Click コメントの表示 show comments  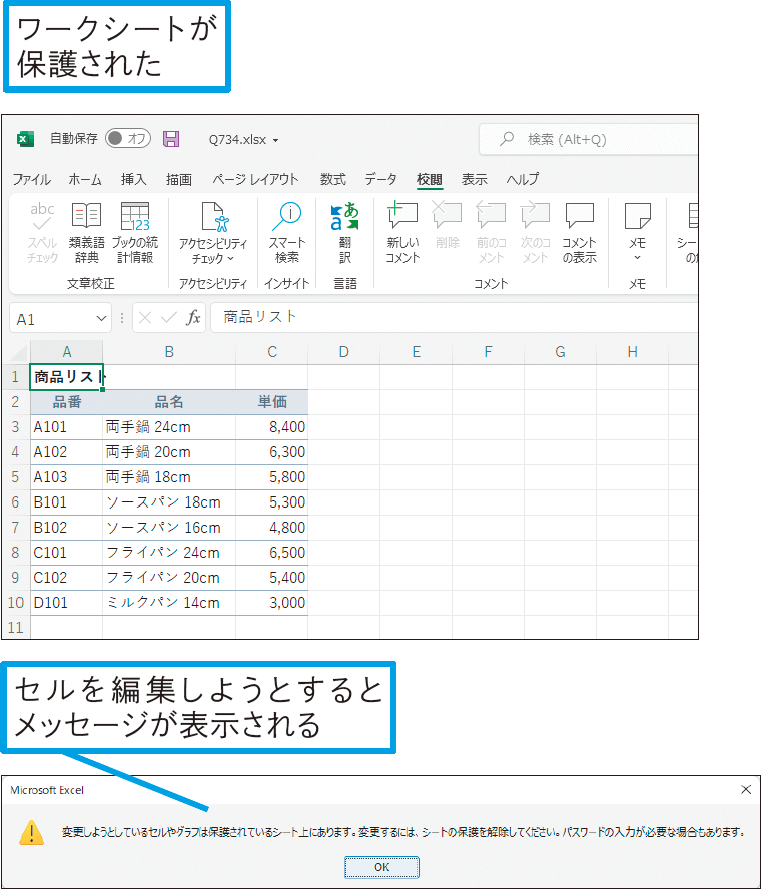(580, 232)
